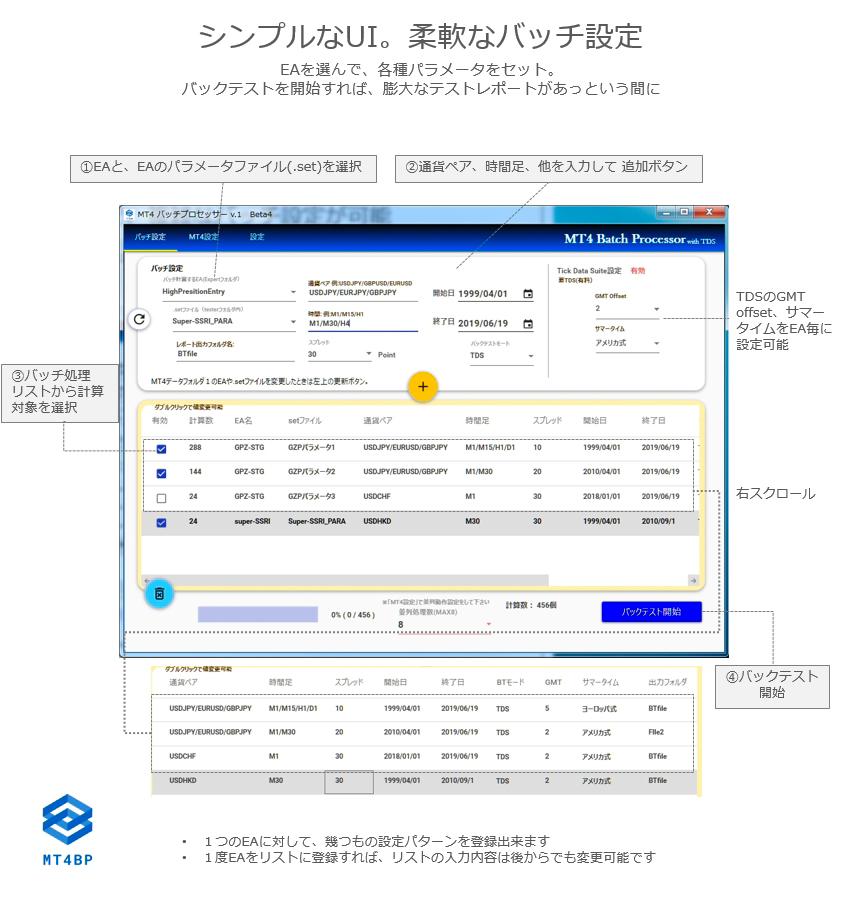Click the blue trash delete button
This screenshot has height=906, width=847.
pos(159,593)
